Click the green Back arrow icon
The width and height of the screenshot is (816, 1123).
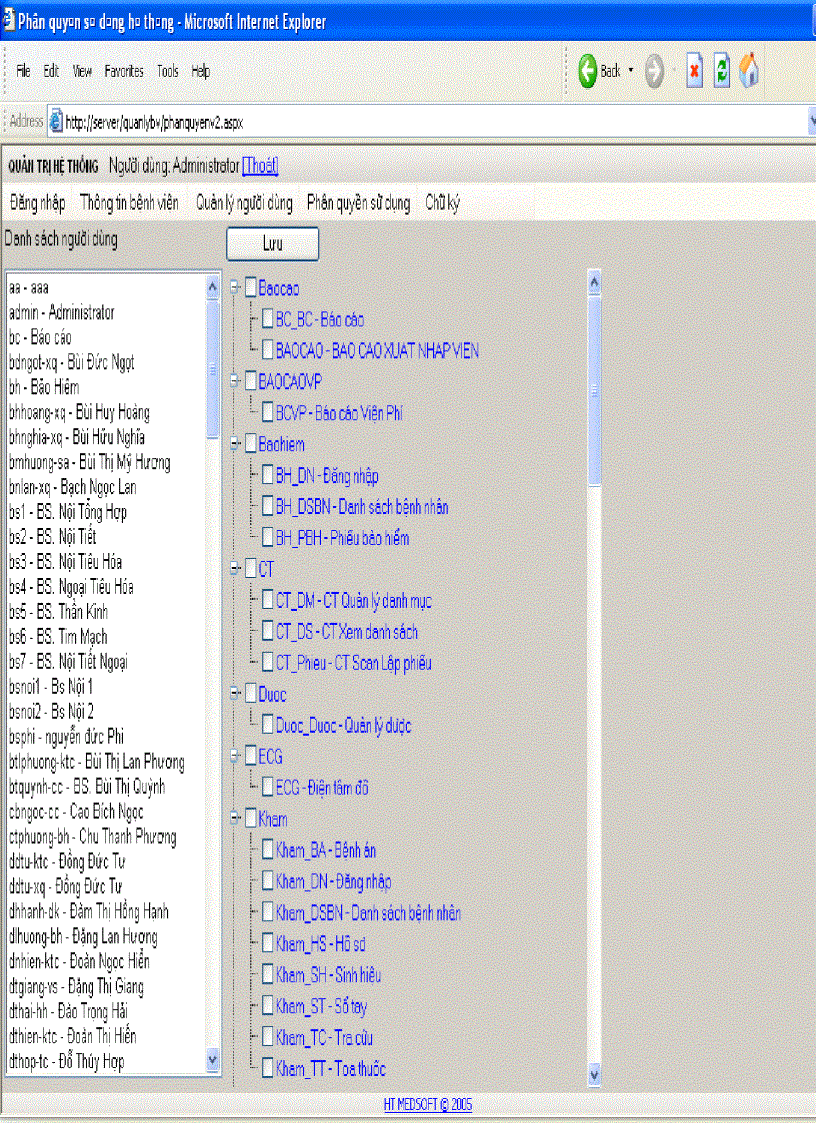(588, 71)
